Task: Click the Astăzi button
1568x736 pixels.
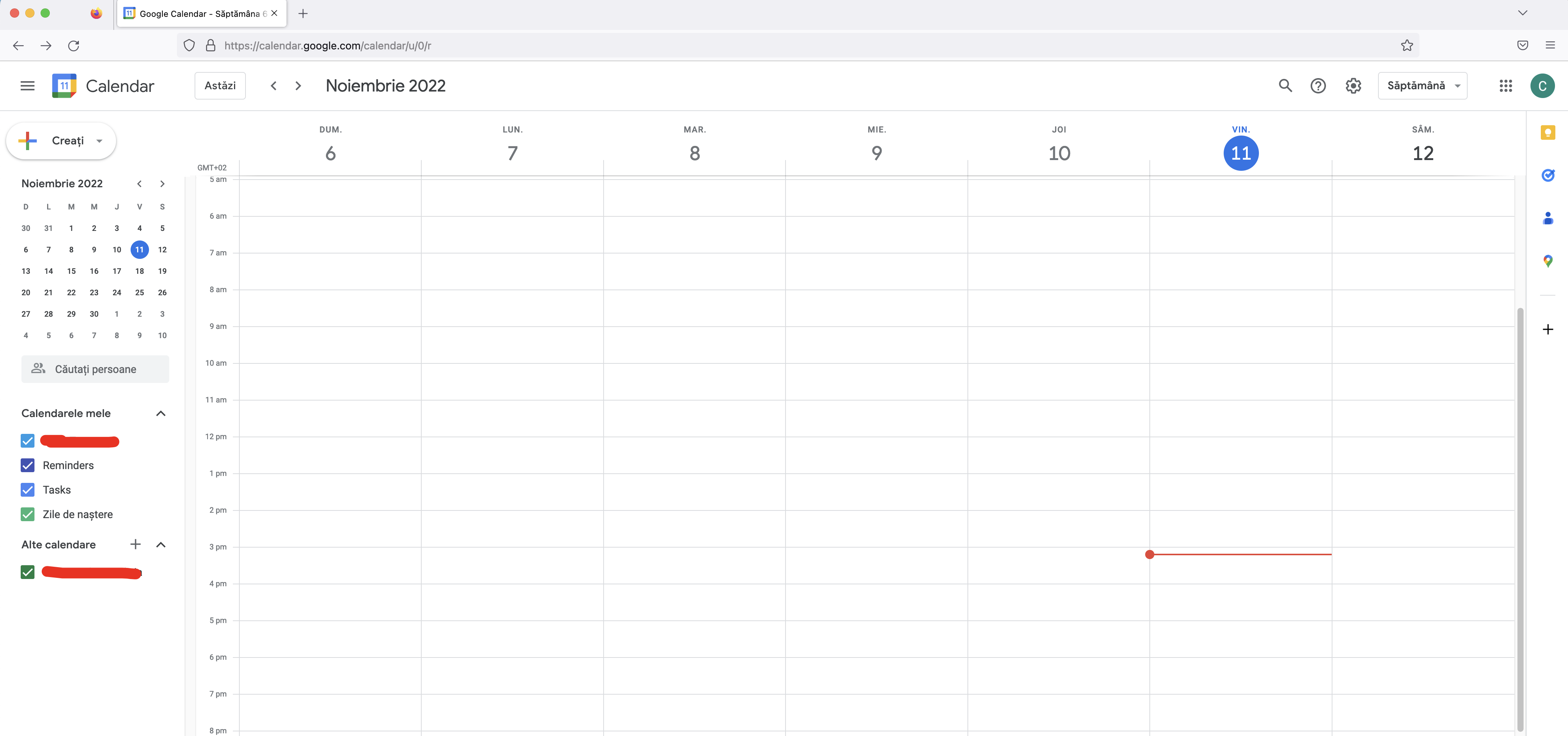Action: [x=220, y=86]
